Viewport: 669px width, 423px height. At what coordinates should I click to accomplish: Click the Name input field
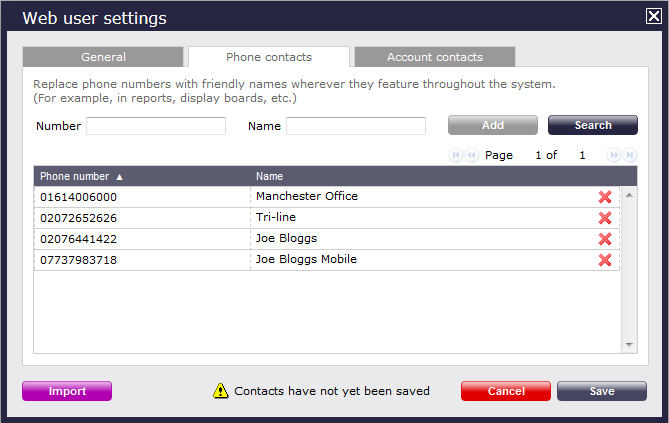tap(356, 126)
